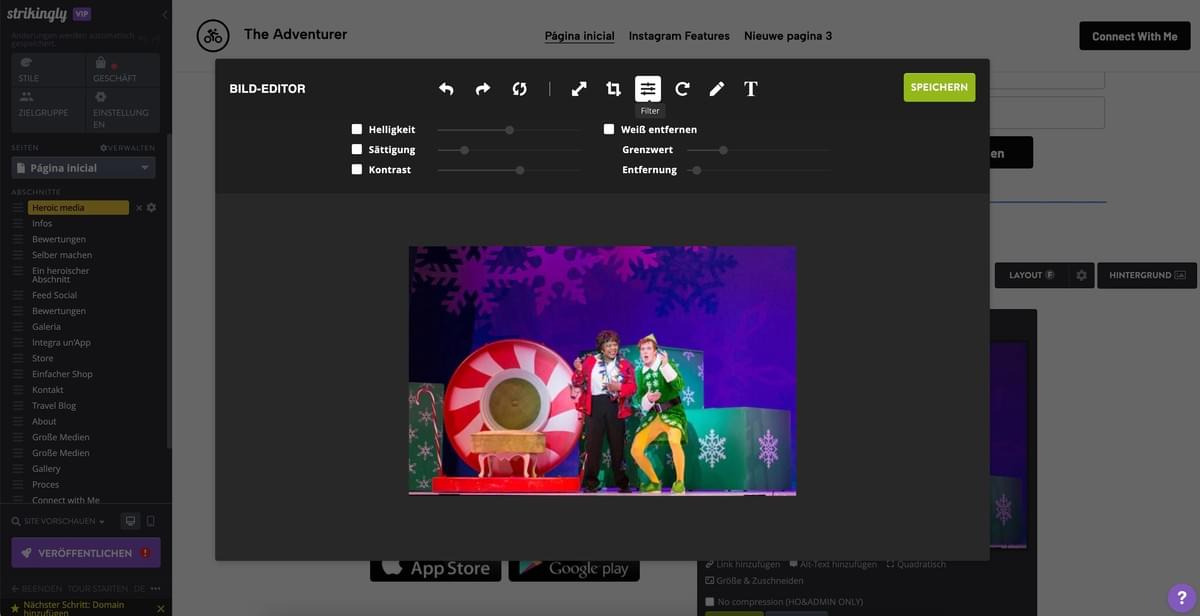This screenshot has width=1200, height=616.
Task: Grab the drag handle beside Store
Action: coord(17,358)
